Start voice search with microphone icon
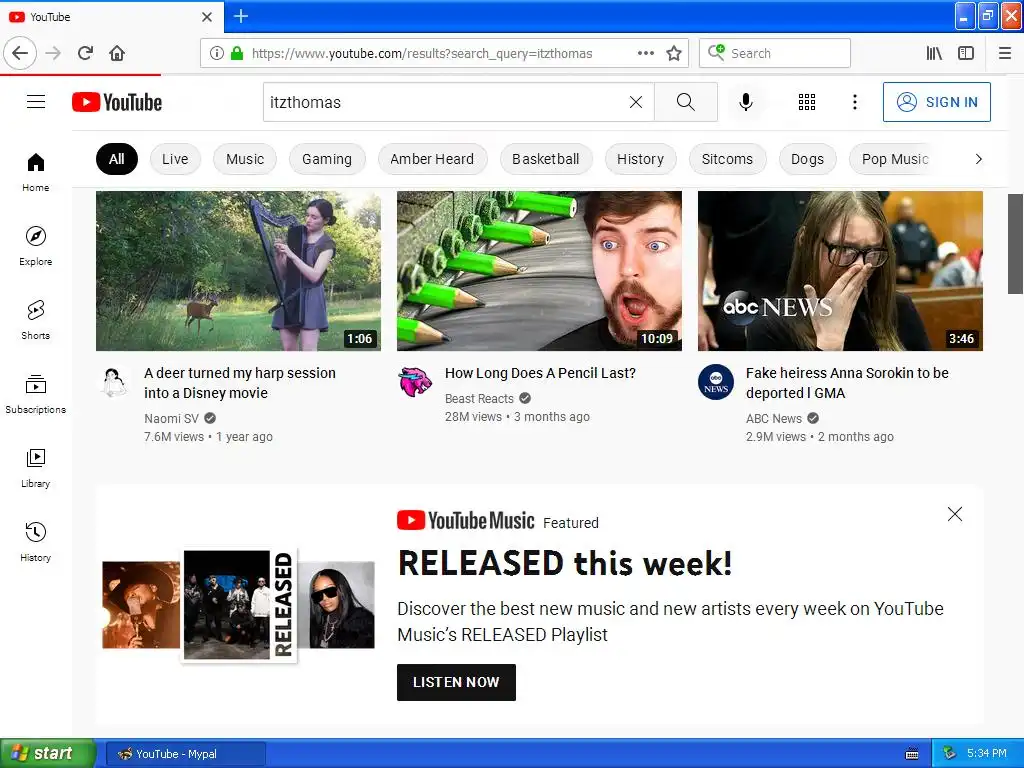 [x=746, y=102]
